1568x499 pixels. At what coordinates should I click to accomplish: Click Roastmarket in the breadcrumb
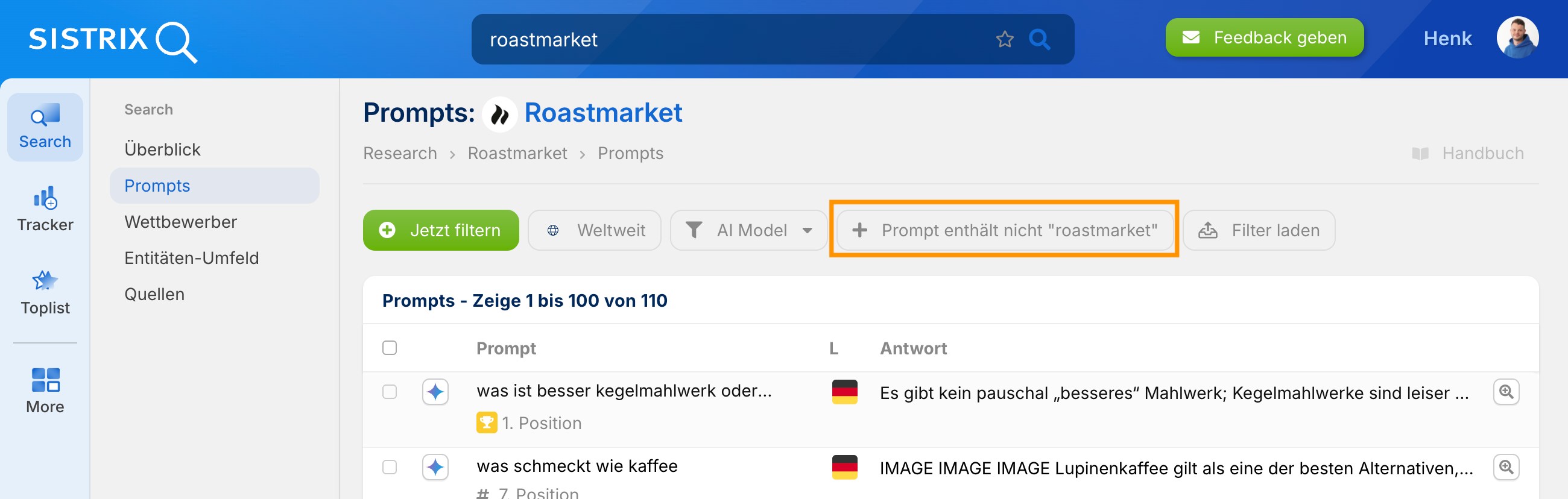click(517, 153)
